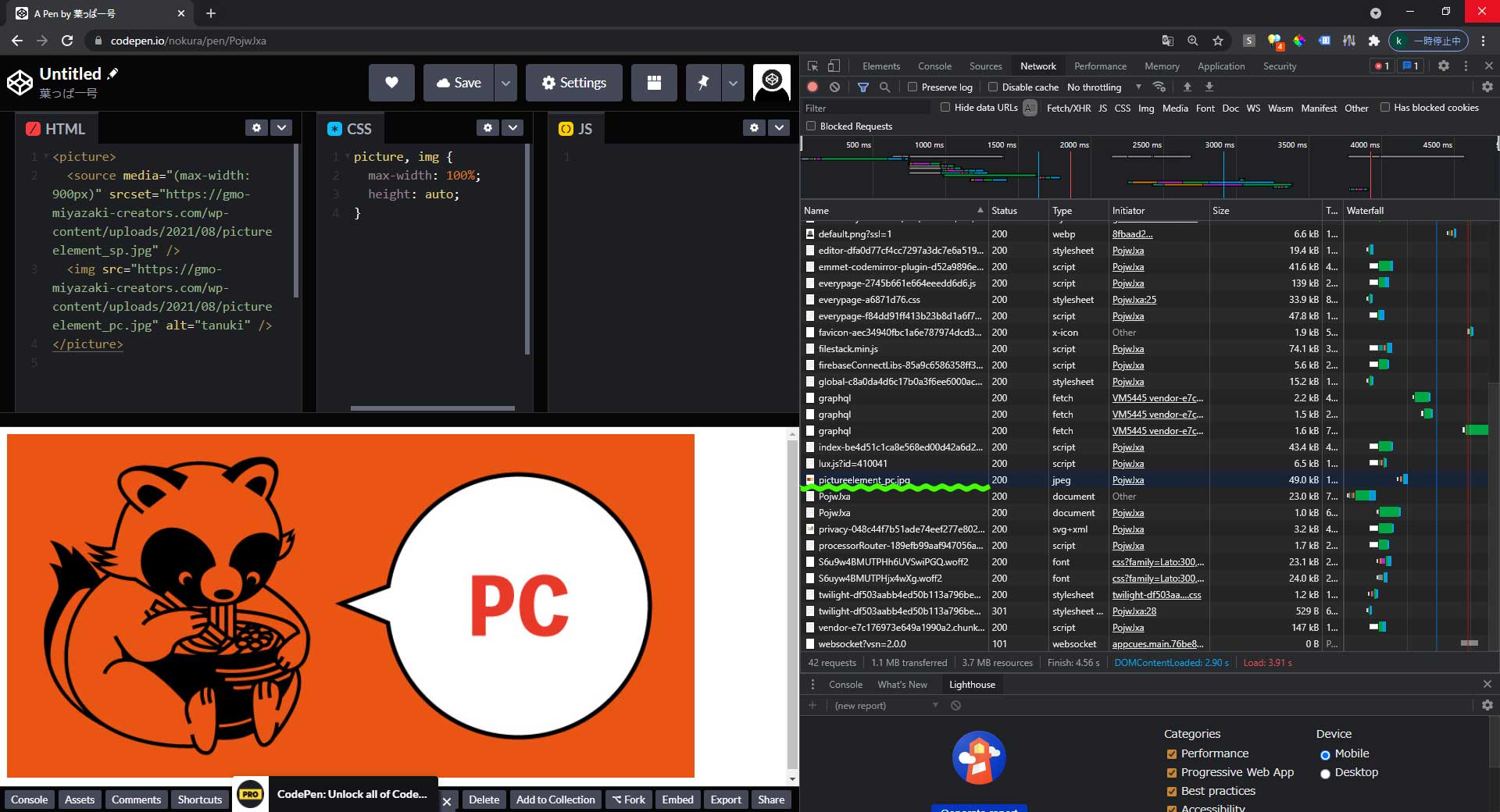Enable the Preserve log checkbox

point(912,87)
